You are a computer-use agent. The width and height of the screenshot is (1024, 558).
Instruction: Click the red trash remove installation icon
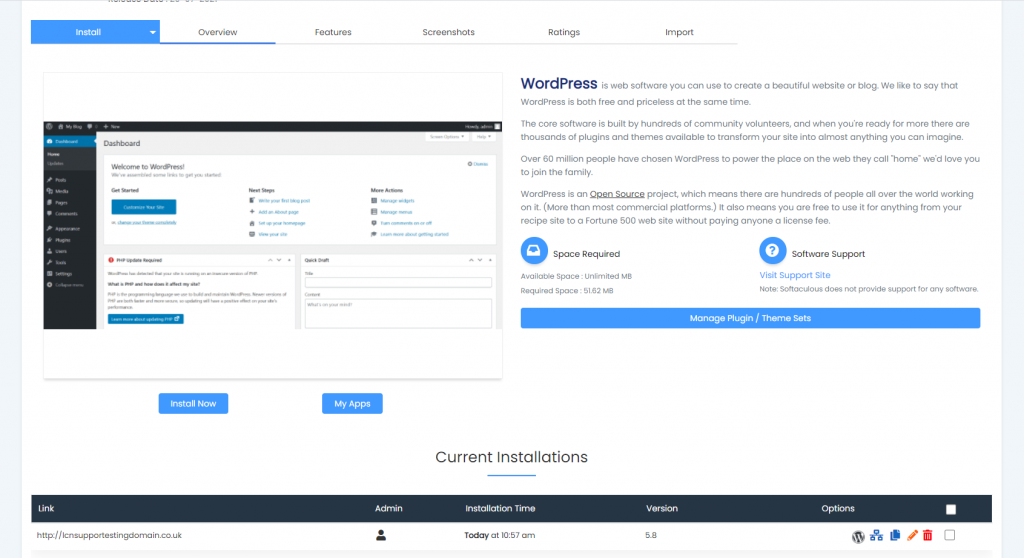tap(927, 535)
